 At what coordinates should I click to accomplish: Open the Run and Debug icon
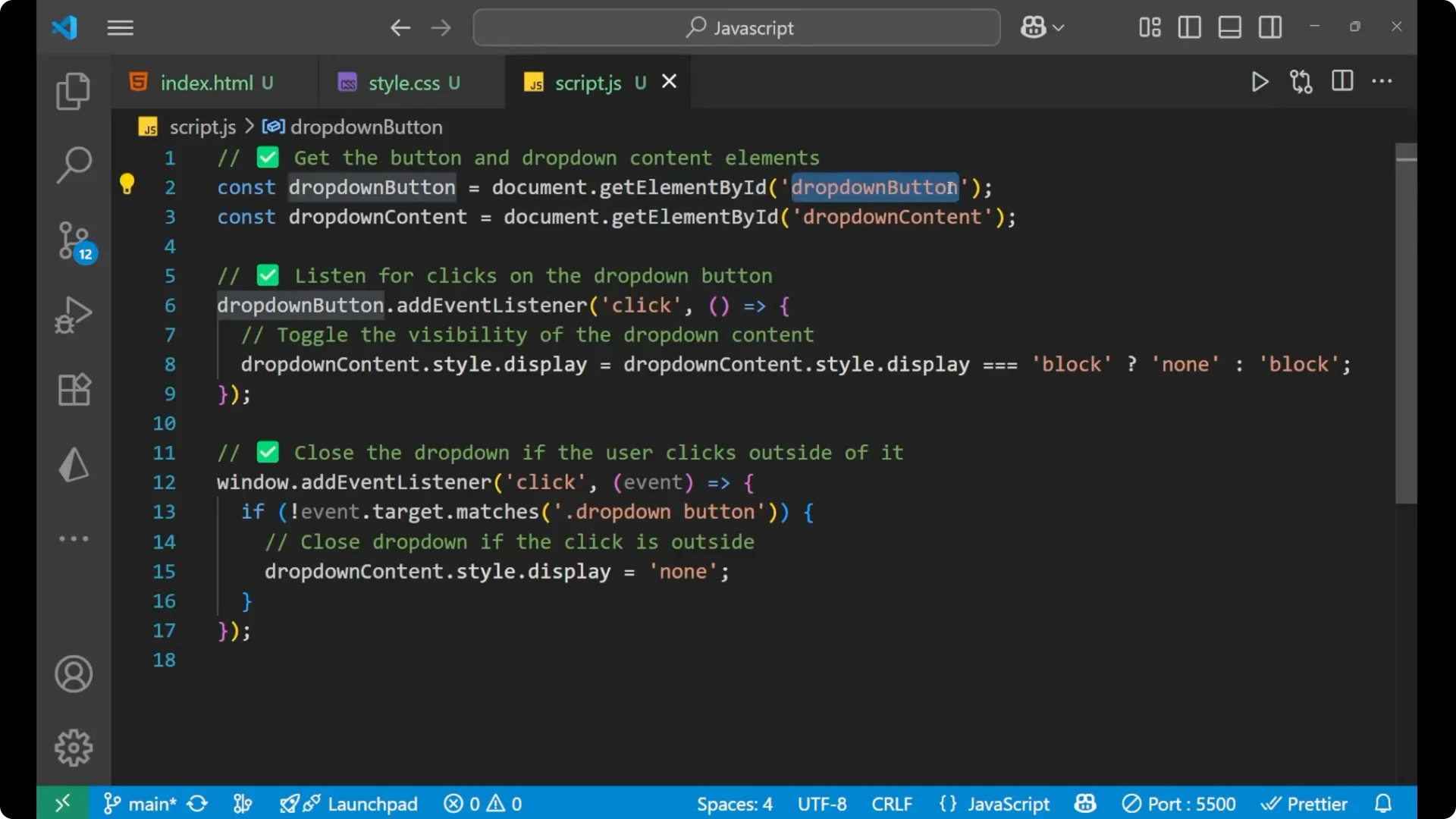click(x=73, y=315)
